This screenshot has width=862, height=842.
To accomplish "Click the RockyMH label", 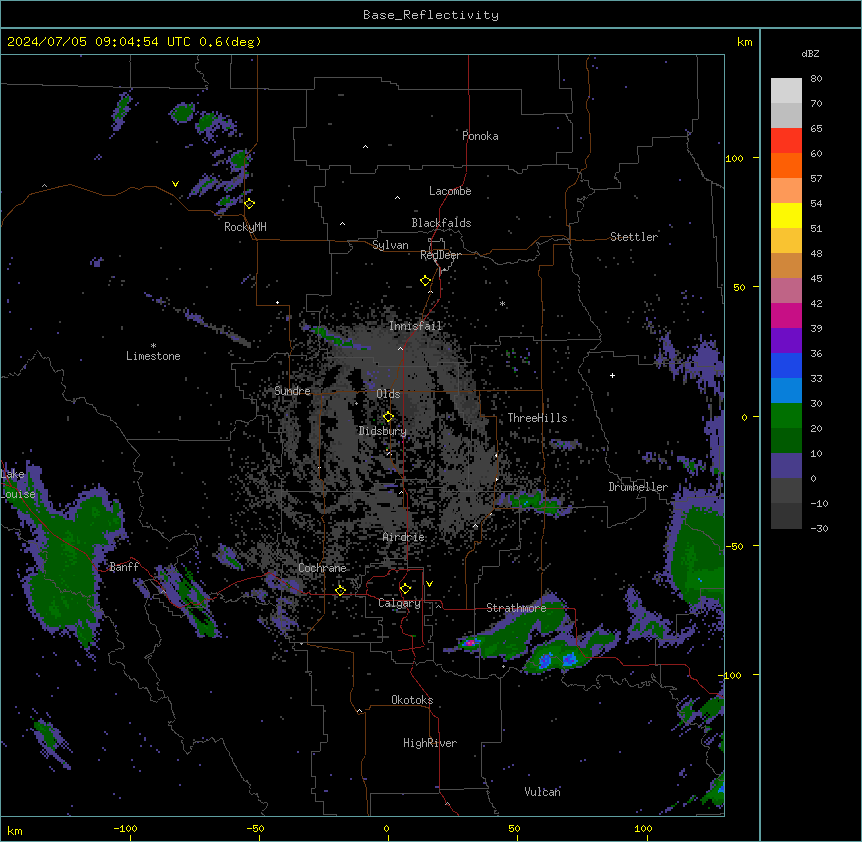I will click(245, 227).
